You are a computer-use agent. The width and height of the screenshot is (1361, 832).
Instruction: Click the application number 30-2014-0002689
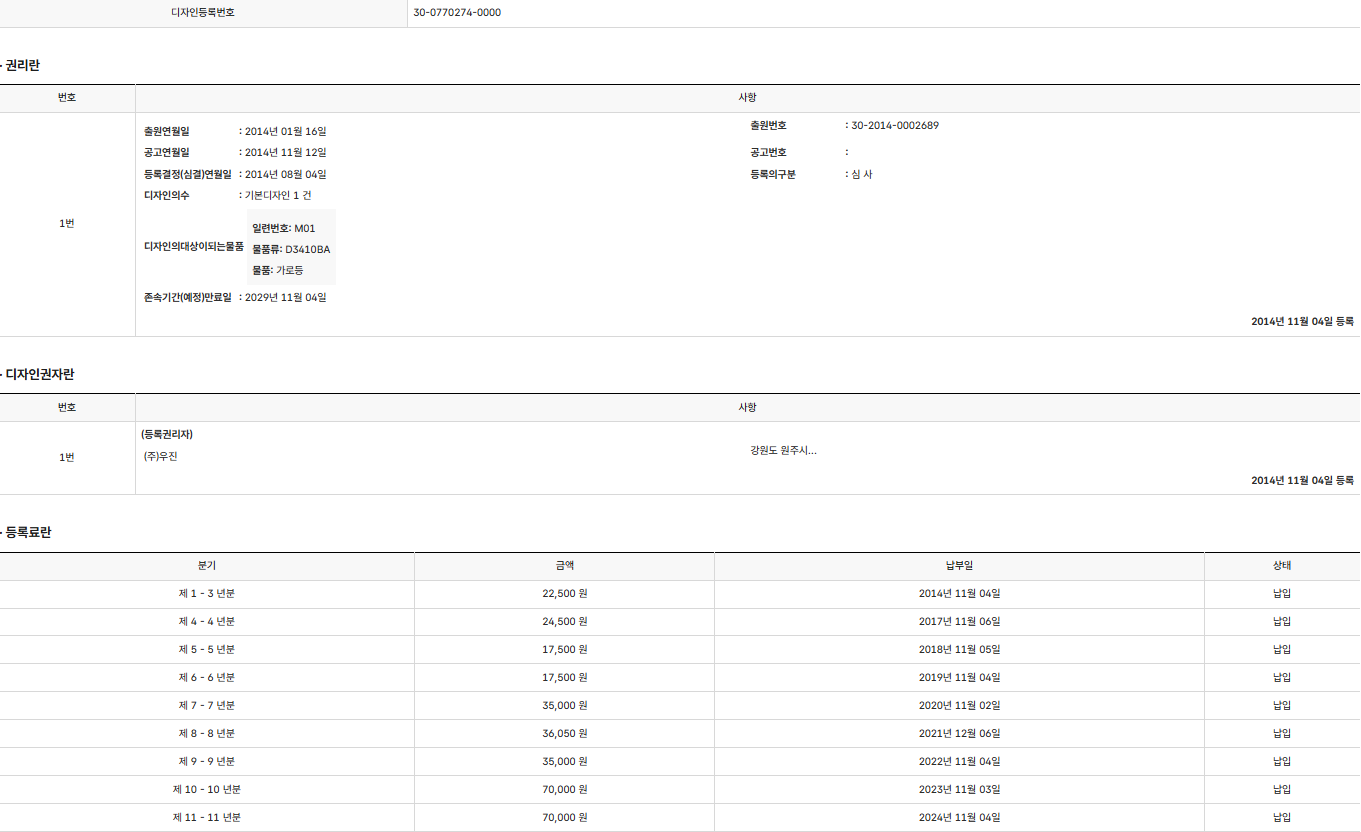tap(894, 126)
